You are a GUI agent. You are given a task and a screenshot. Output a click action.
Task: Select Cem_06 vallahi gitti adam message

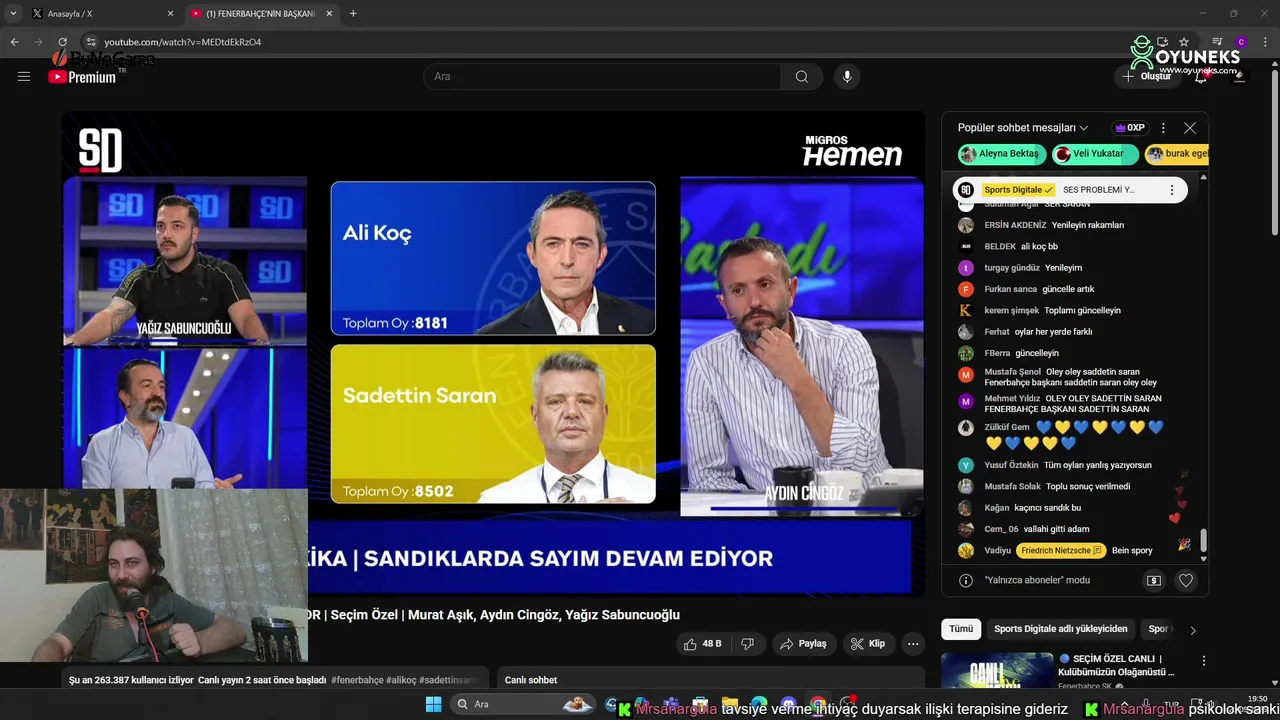tap(1075, 529)
